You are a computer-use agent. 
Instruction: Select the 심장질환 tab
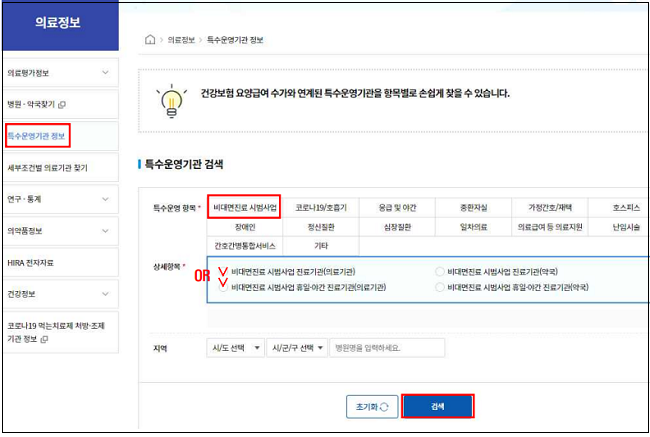click(397, 227)
